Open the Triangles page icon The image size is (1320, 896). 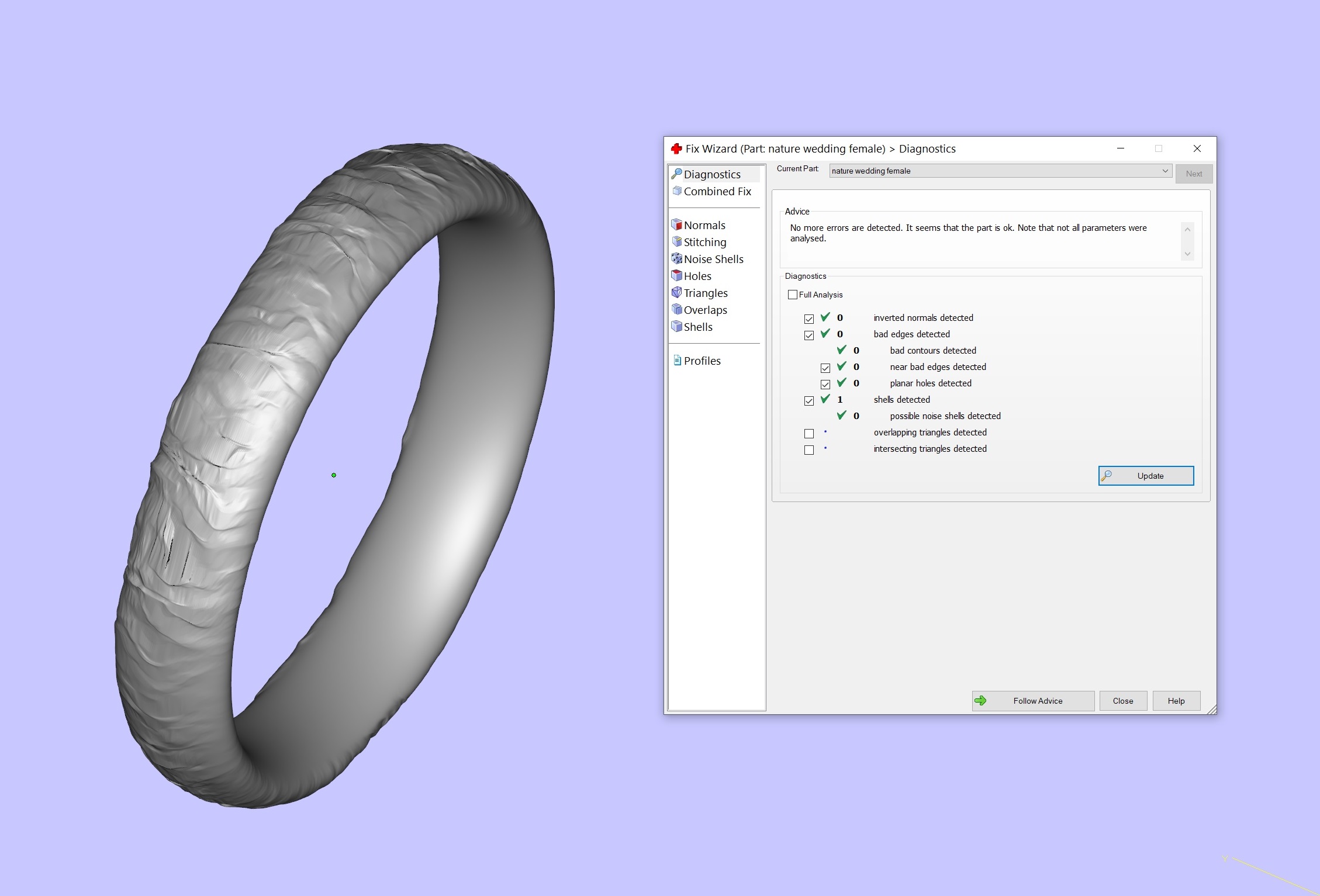tap(677, 293)
